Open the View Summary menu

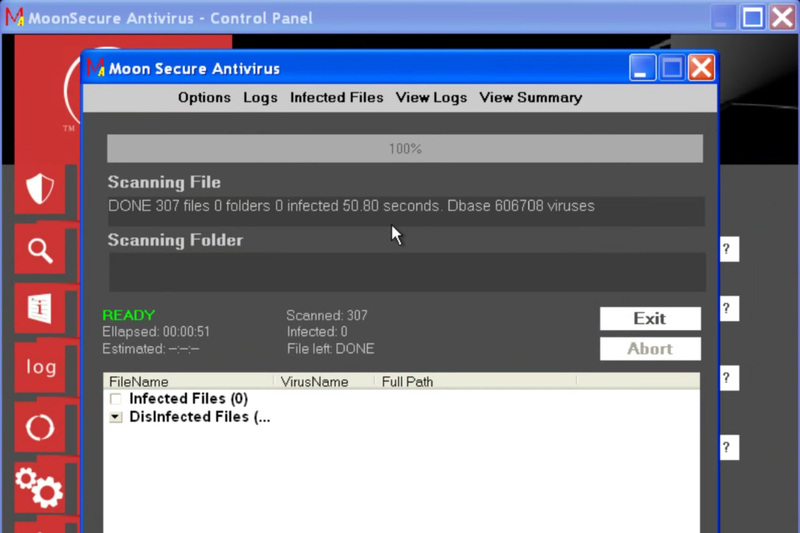[x=531, y=97]
